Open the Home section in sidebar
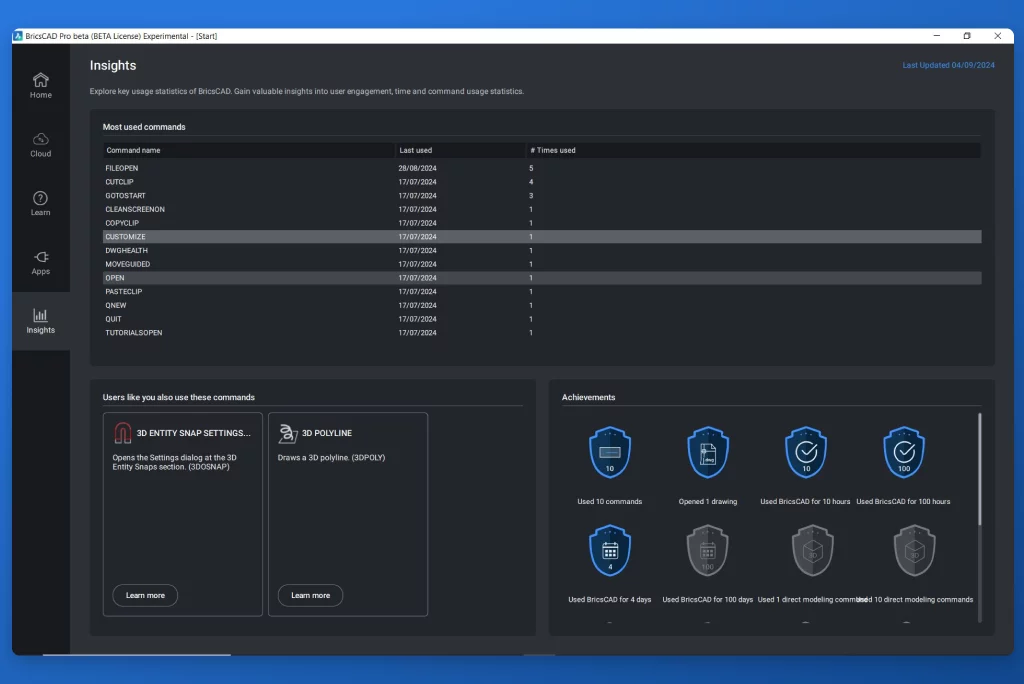Image resolution: width=1024 pixels, height=684 pixels. [x=40, y=86]
